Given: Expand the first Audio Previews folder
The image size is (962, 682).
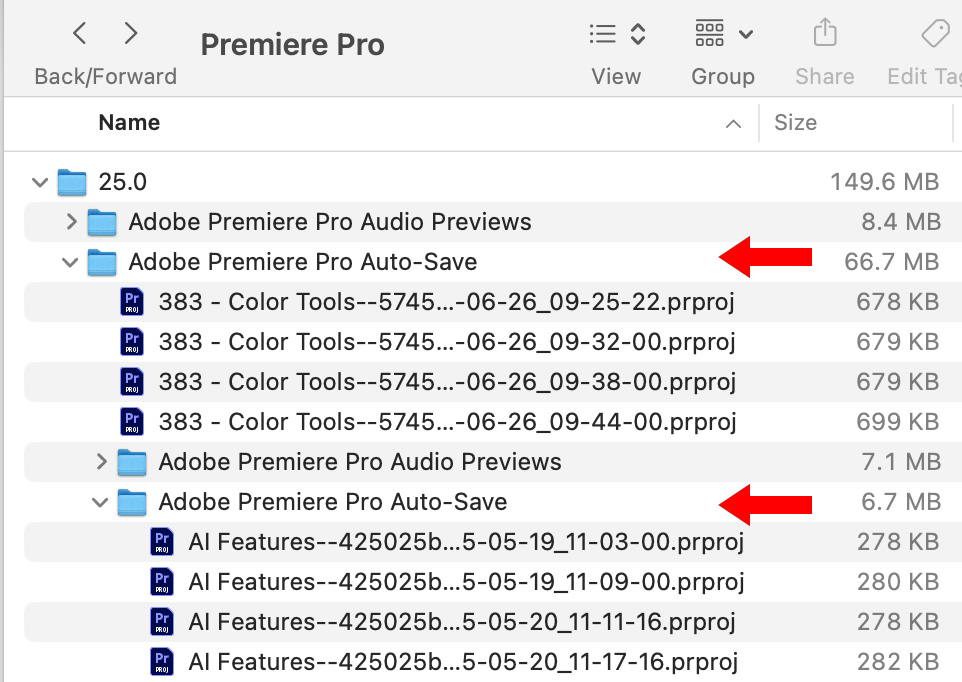Looking at the screenshot, I should pos(70,222).
